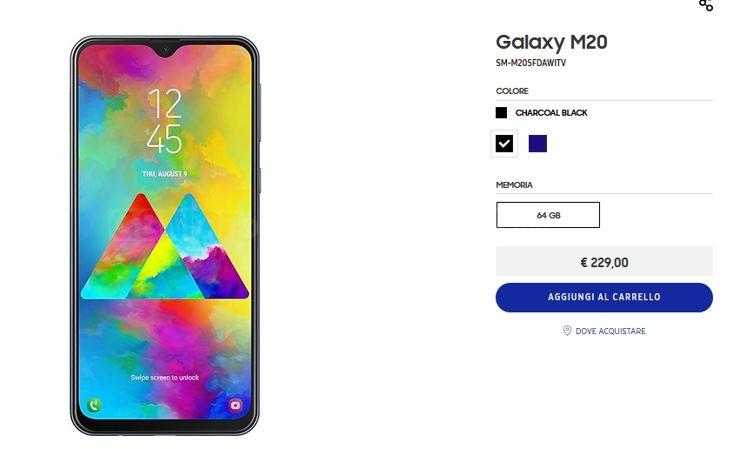Choose the blue color swatch

click(x=538, y=143)
